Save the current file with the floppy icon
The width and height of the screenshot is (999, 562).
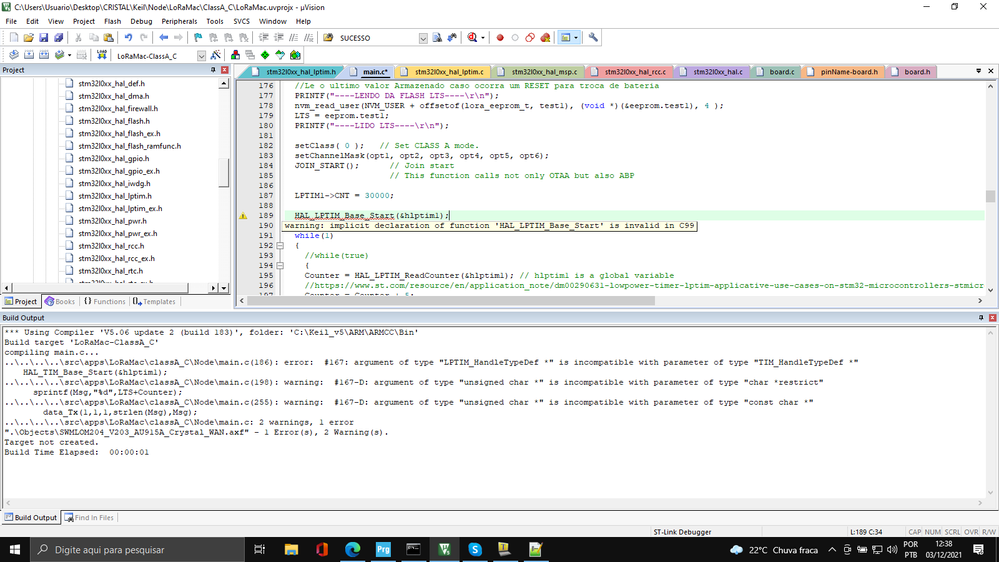[x=43, y=38]
